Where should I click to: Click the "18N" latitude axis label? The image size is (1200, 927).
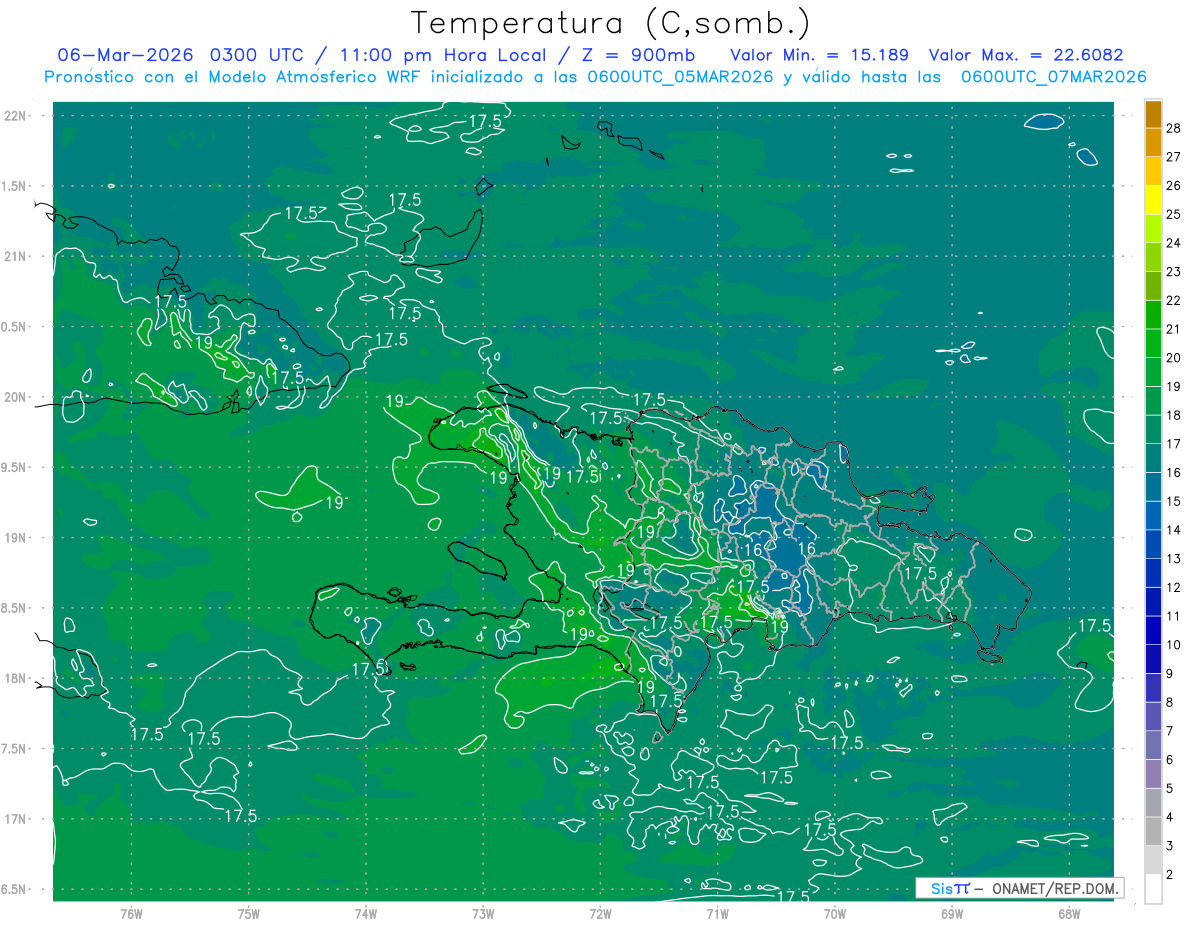(x=17, y=679)
